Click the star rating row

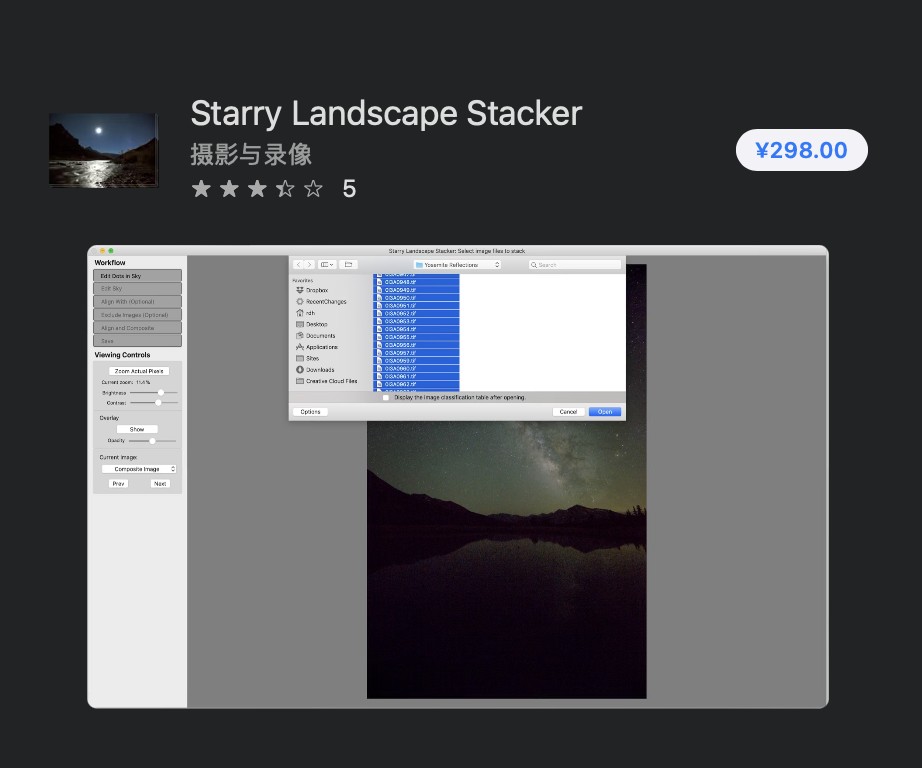coord(258,189)
